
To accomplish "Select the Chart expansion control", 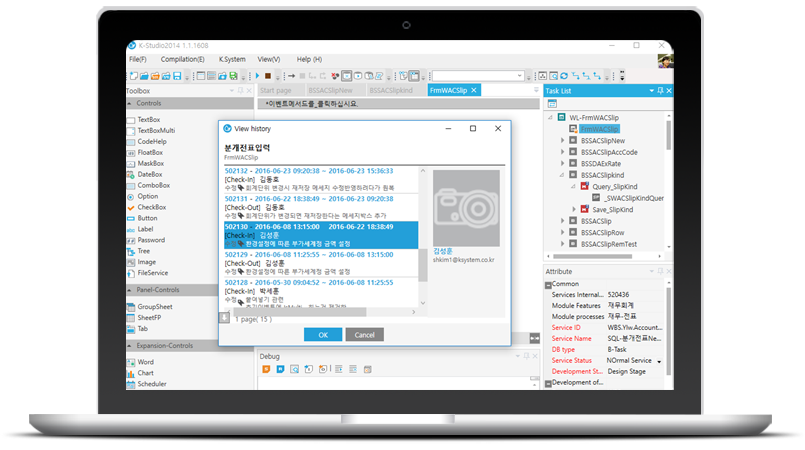I will pyautogui.click(x=146, y=372).
